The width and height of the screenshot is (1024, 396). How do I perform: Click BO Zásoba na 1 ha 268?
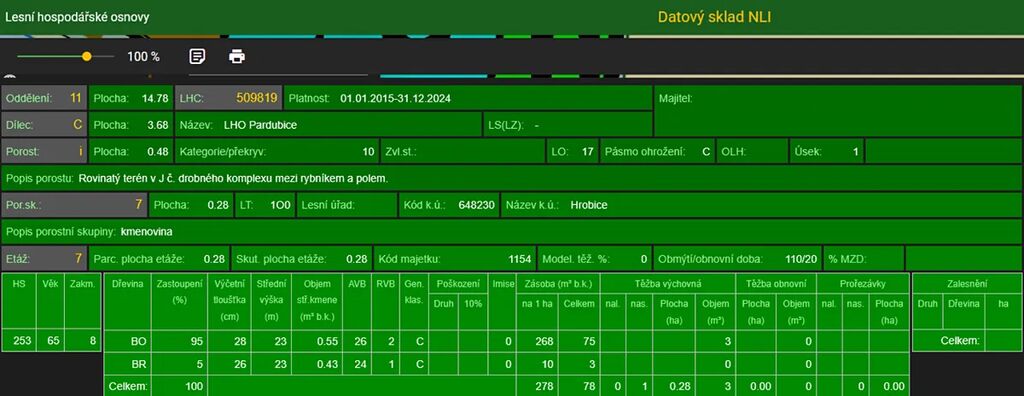[544, 341]
